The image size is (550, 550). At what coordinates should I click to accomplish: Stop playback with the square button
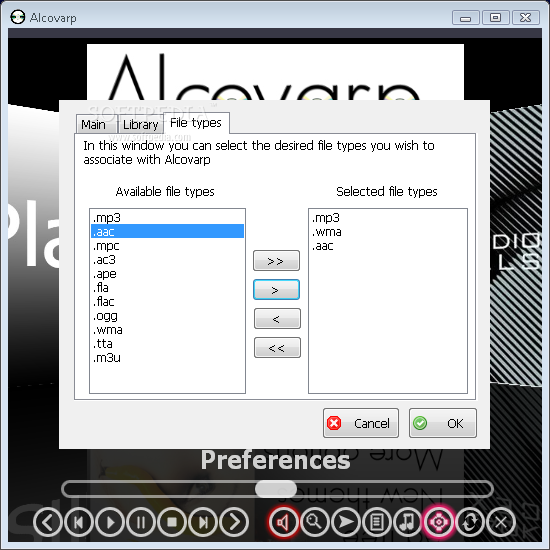point(172,522)
